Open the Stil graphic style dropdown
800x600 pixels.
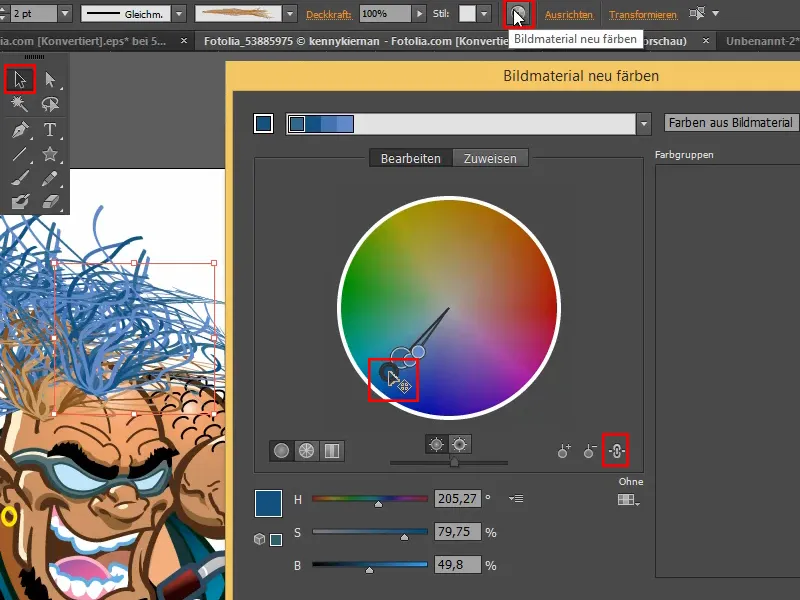coord(484,14)
